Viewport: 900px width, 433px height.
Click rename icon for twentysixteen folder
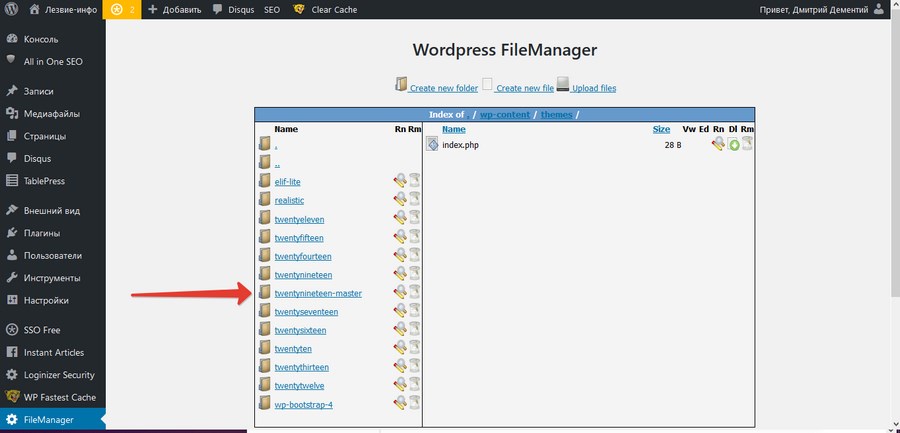[400, 330]
